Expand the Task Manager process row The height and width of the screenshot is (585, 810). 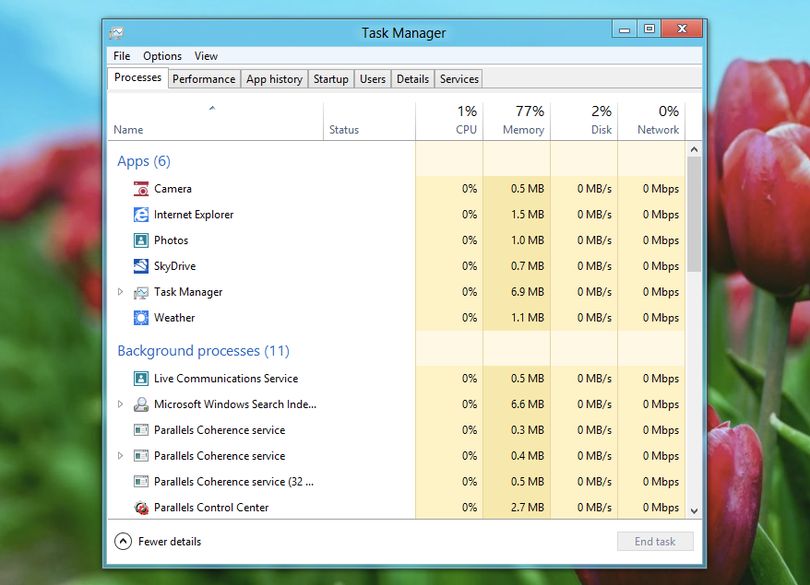[120, 292]
